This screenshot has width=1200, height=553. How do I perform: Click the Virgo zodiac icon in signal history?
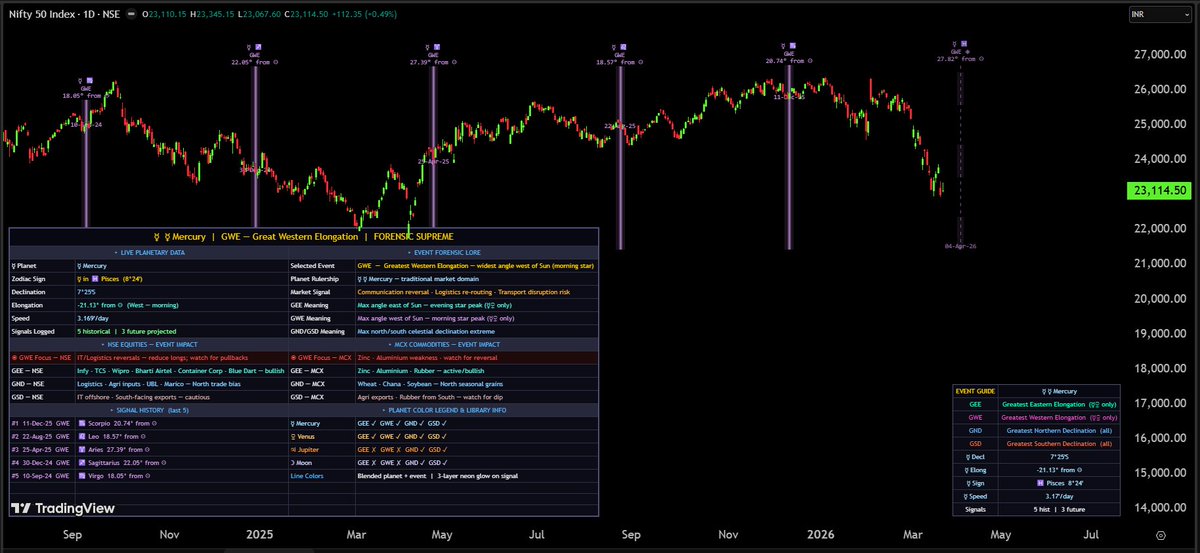(x=81, y=476)
